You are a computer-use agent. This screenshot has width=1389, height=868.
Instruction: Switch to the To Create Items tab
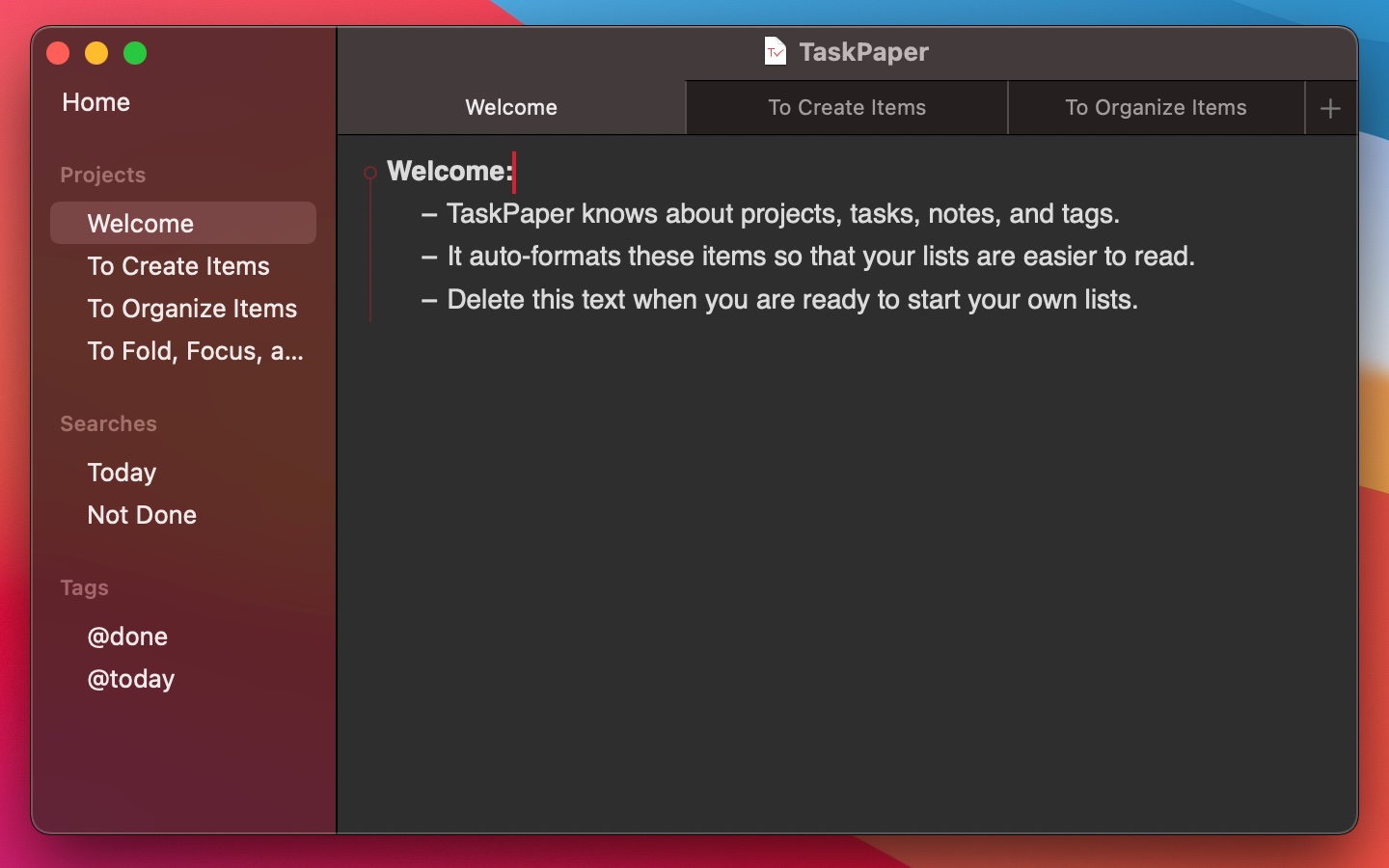click(846, 107)
